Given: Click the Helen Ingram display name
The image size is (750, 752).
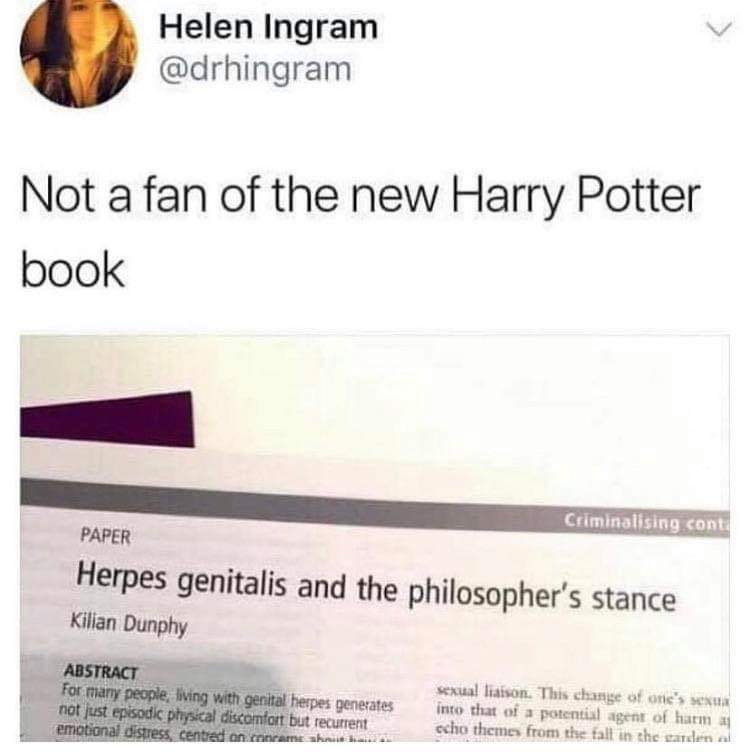Looking at the screenshot, I should click(269, 27).
